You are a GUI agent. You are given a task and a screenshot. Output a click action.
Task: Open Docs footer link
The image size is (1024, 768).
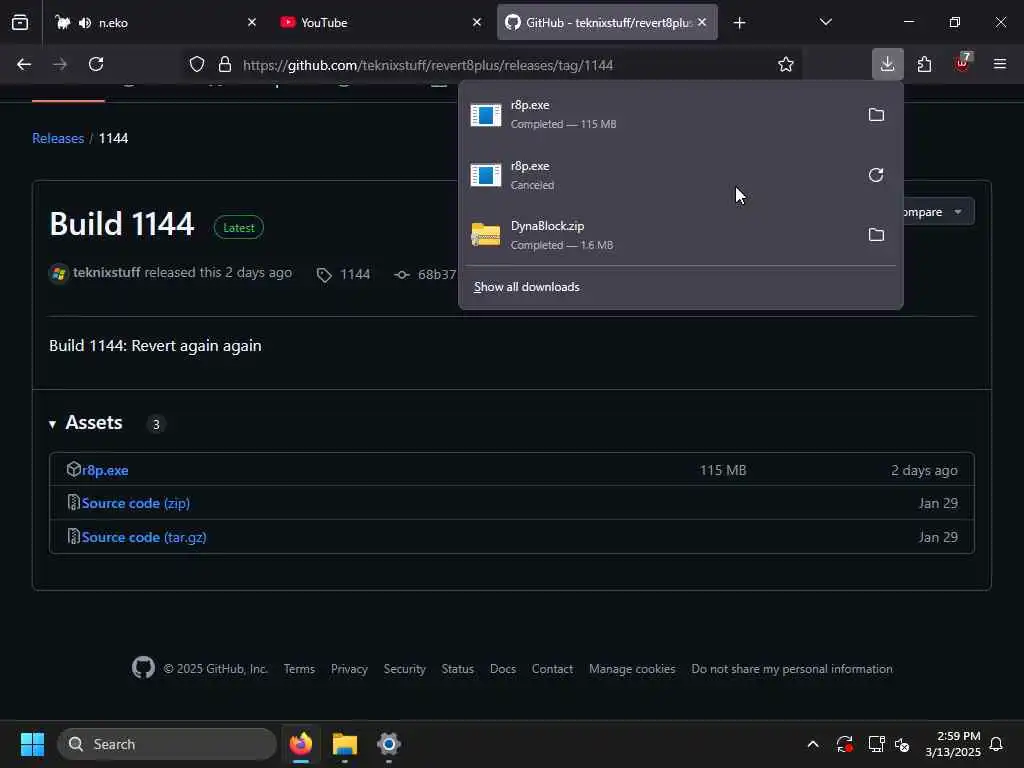tap(503, 669)
